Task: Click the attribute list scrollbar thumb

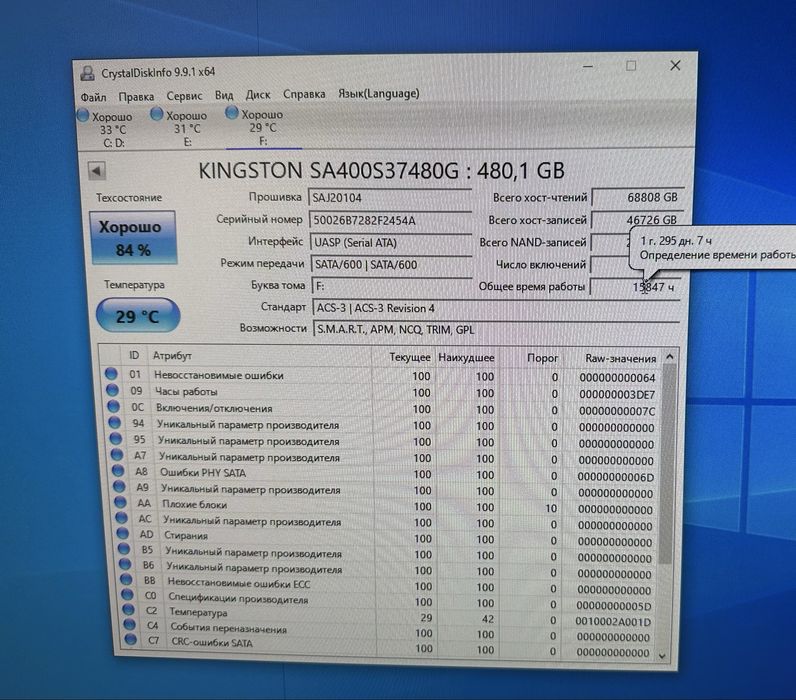Action: pyautogui.click(x=668, y=465)
